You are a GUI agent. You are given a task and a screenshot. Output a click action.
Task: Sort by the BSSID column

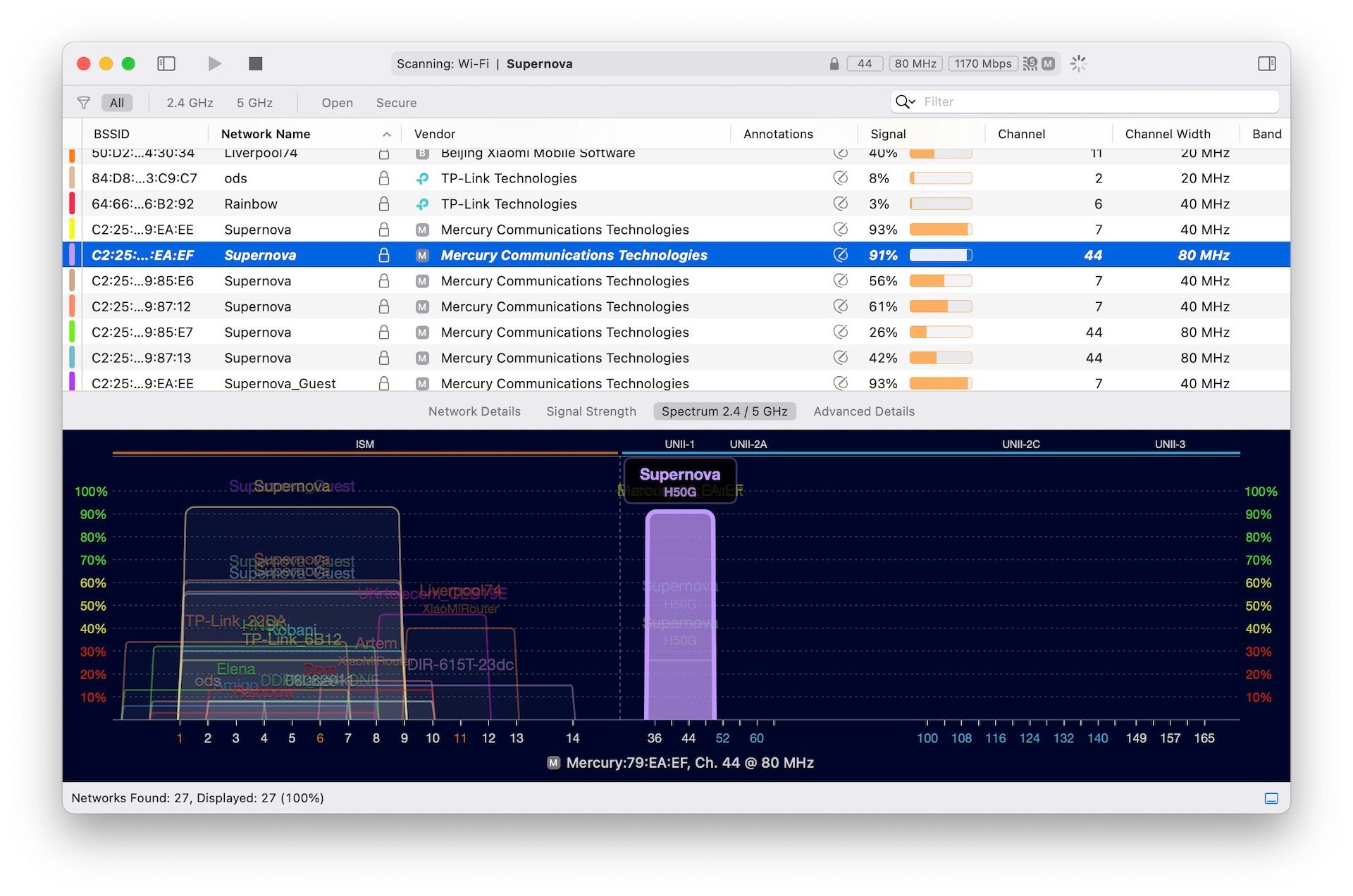point(111,134)
